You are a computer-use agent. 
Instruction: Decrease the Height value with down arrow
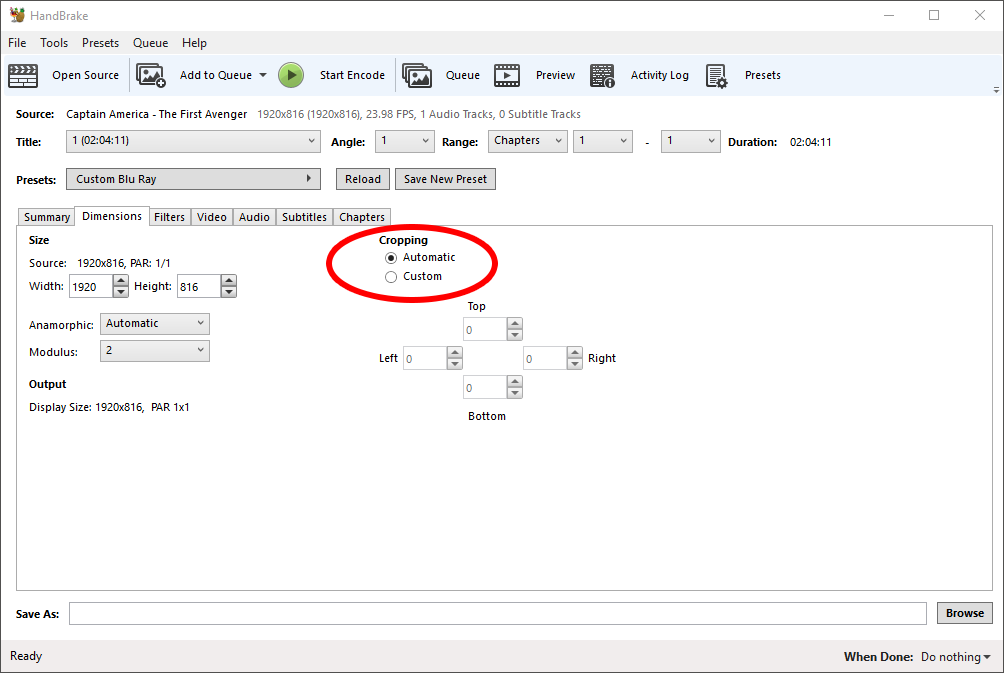pyautogui.click(x=229, y=292)
